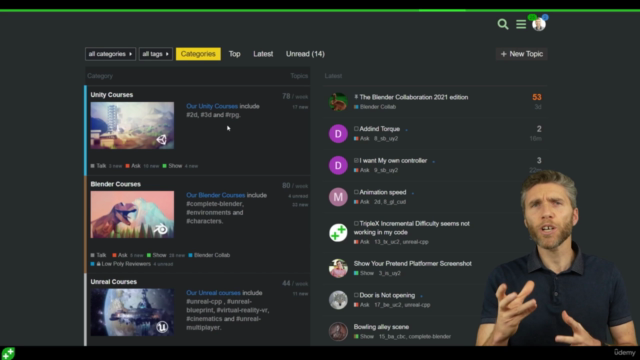Click the complete-blender tag on Bowling alley scene
This screenshot has width=640, height=360.
[x=429, y=337]
